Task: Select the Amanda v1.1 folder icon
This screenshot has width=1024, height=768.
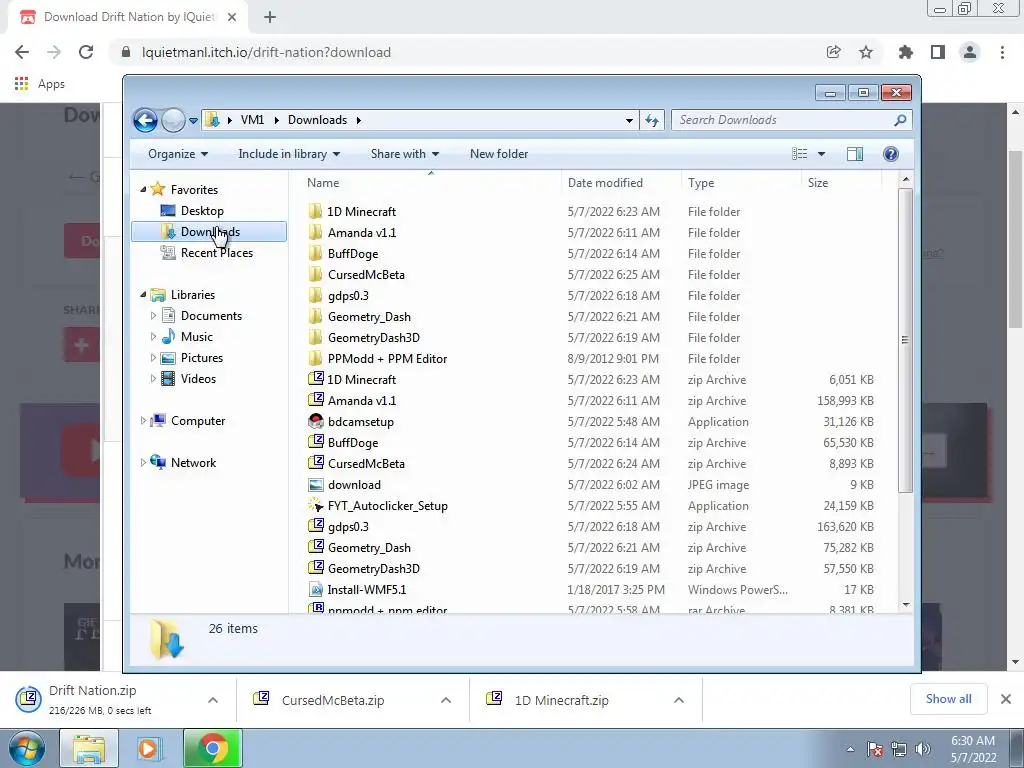Action: (315, 232)
